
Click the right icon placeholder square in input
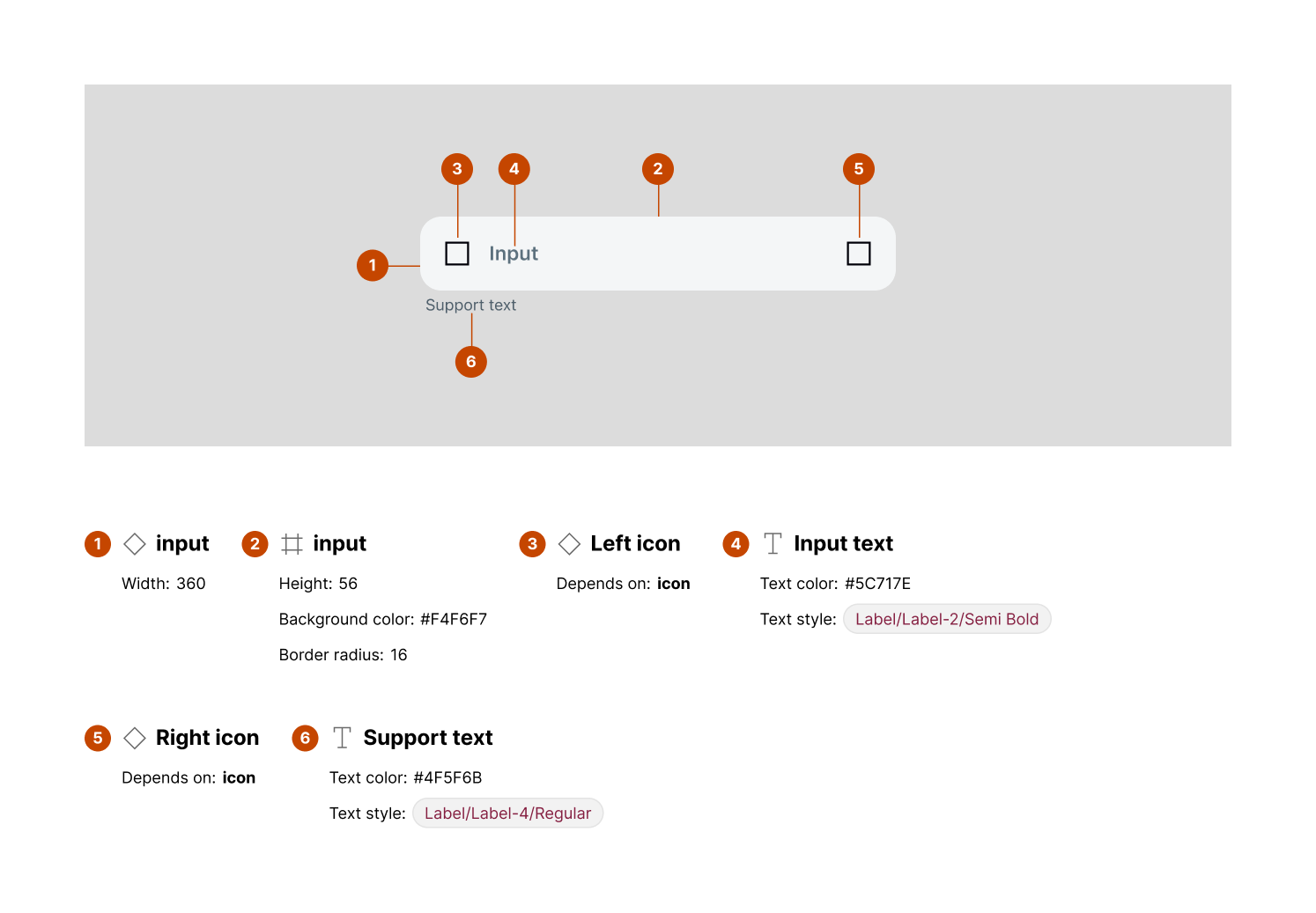(859, 254)
